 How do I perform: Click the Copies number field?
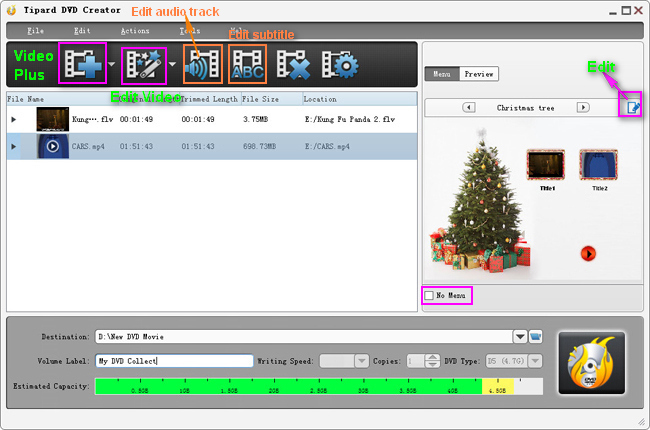[x=416, y=361]
